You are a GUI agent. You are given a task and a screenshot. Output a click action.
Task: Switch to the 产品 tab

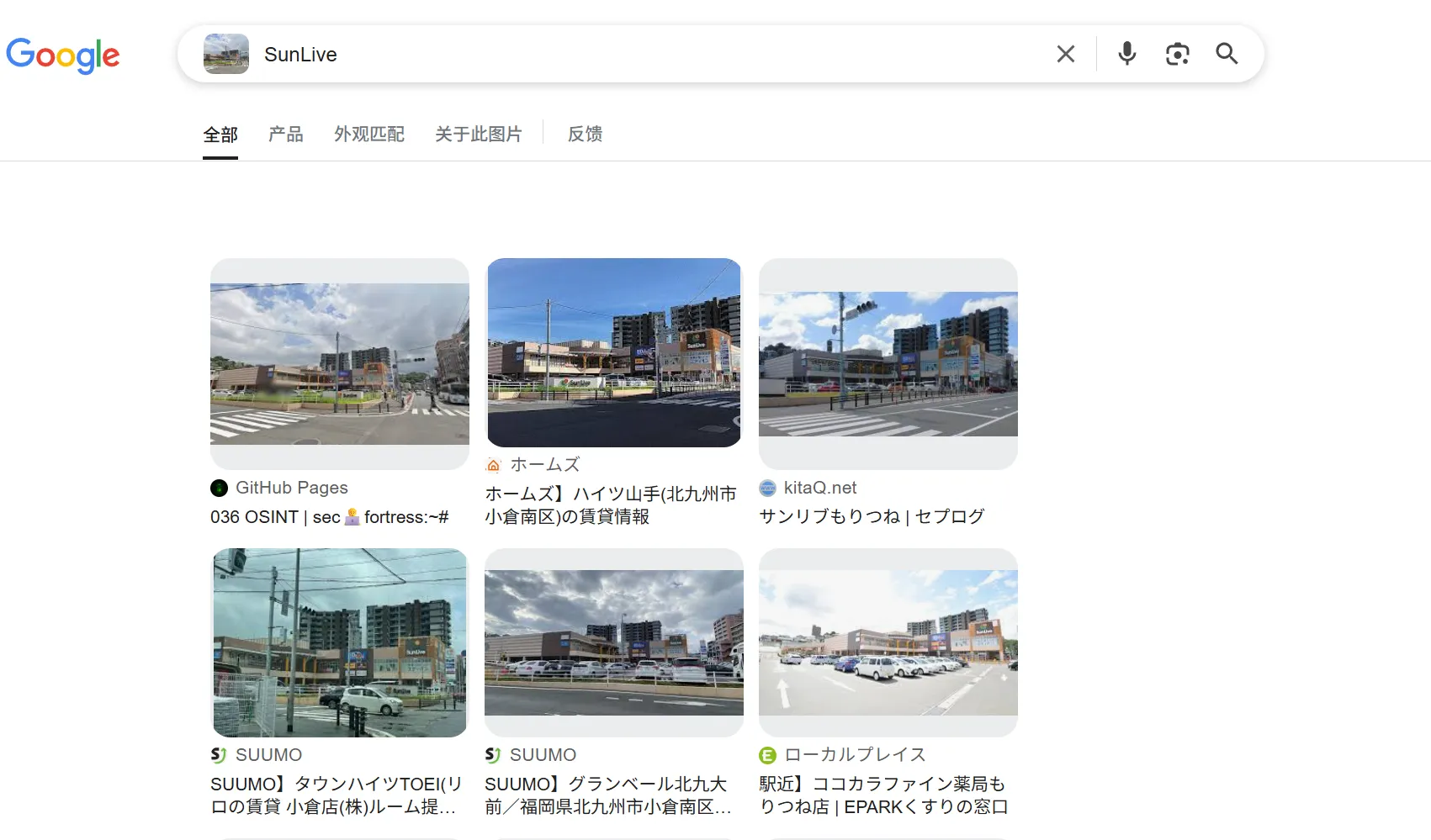point(285,134)
